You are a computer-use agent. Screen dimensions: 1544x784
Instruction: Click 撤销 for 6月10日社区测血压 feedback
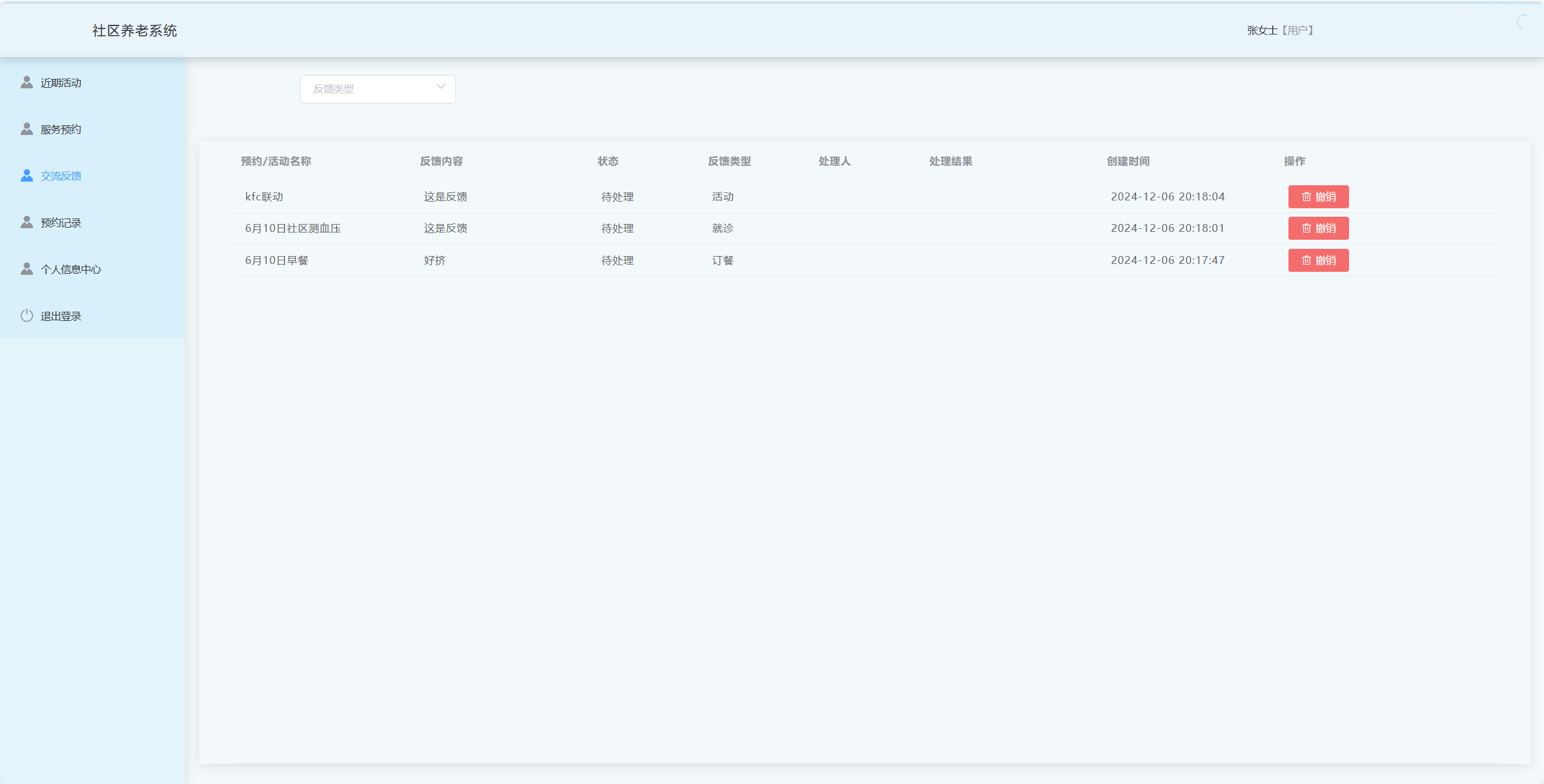pos(1318,228)
